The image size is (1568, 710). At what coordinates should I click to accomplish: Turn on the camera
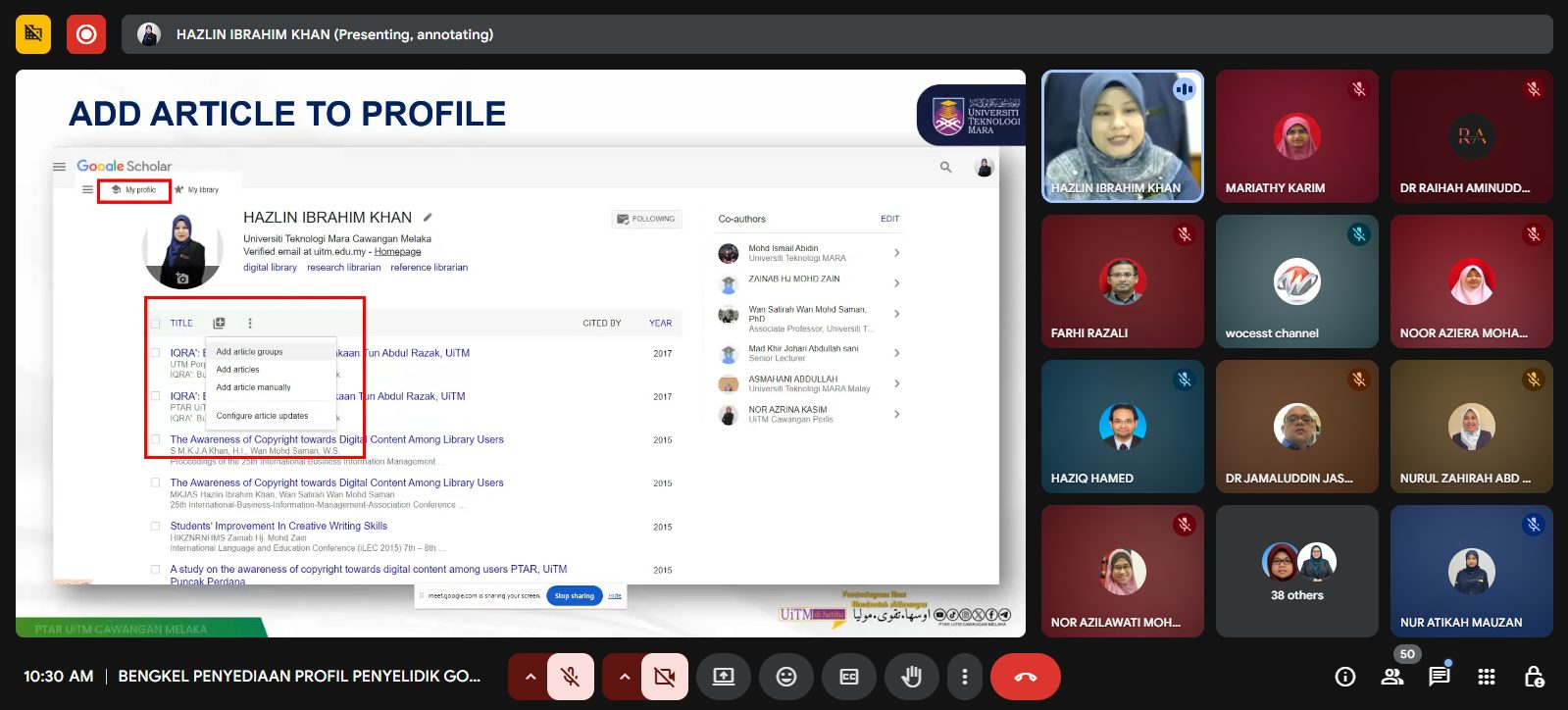click(664, 677)
